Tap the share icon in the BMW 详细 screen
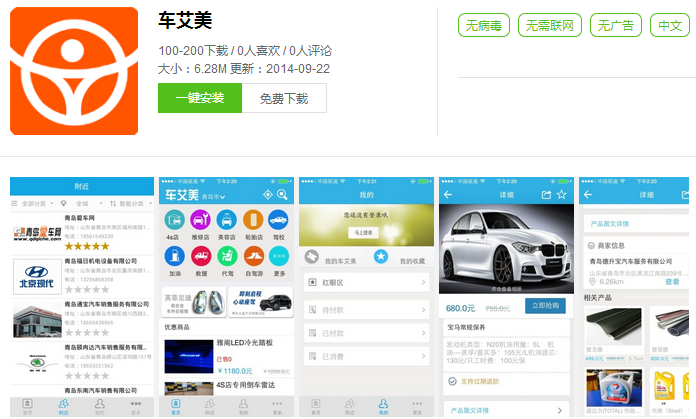The image size is (696, 419). coord(546,194)
